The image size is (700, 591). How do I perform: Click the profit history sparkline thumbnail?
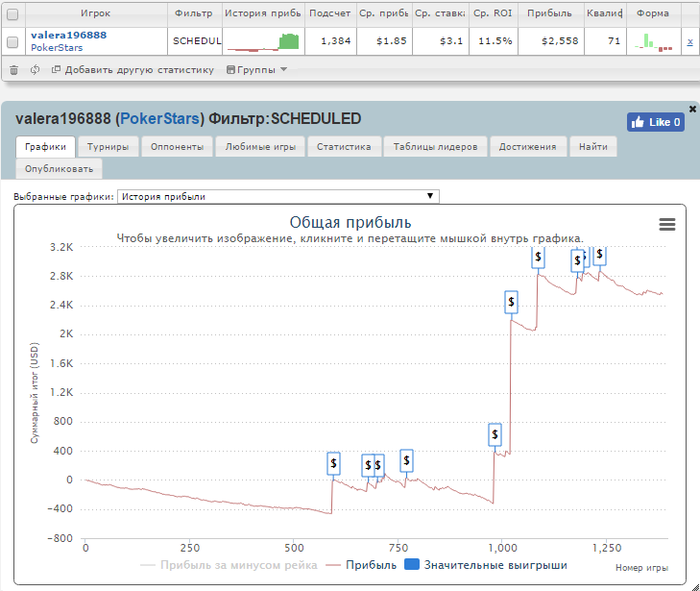[263, 42]
